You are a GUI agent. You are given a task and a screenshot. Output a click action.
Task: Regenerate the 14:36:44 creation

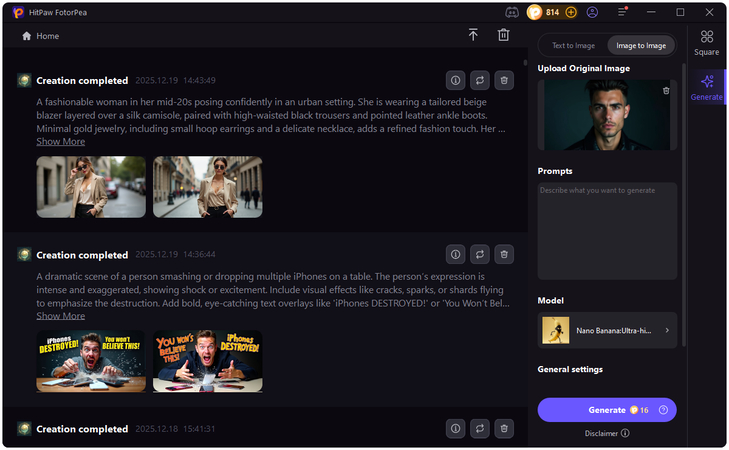pos(480,254)
